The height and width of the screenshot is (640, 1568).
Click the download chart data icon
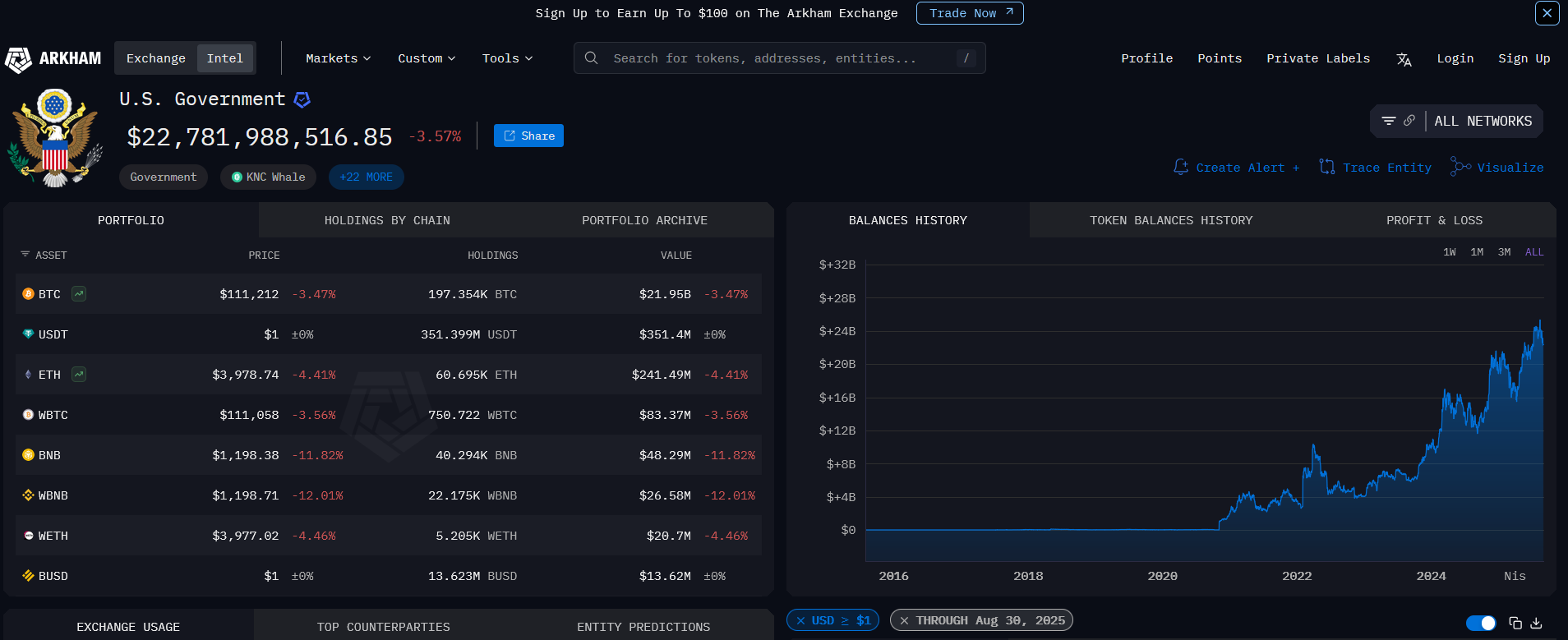(1537, 623)
